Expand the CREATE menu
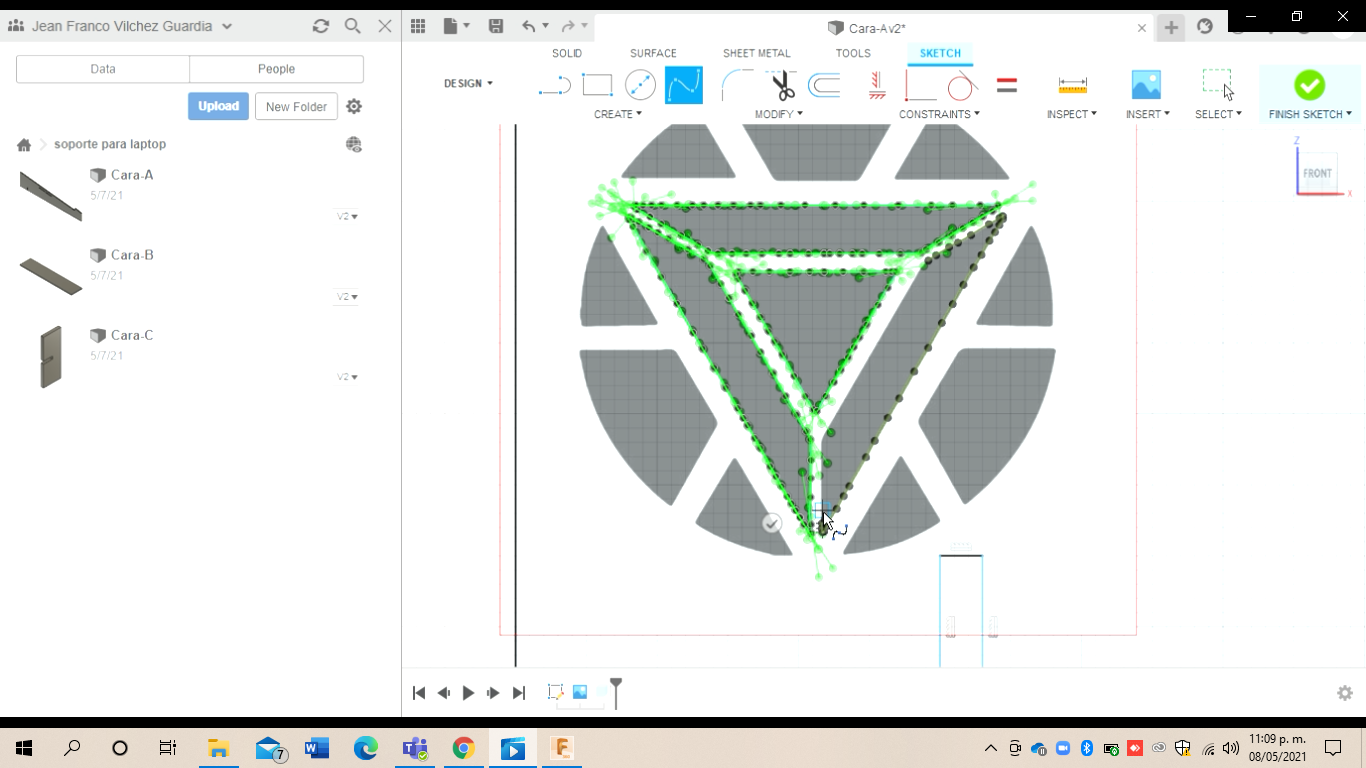Viewport: 1366px width, 768px height. pyautogui.click(x=618, y=114)
